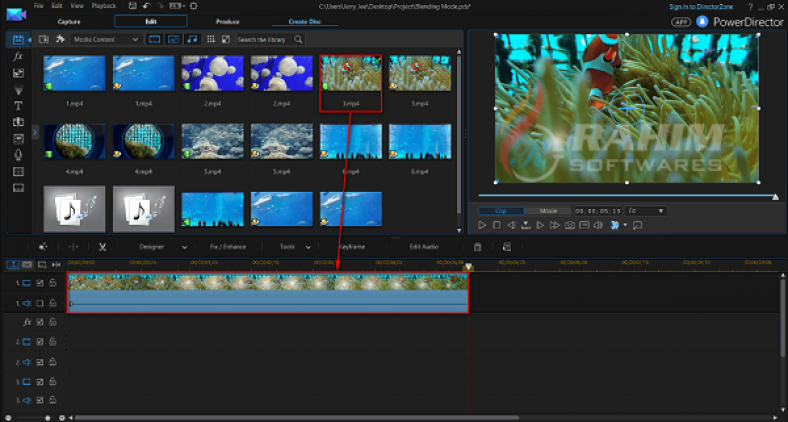Show only audio files in library
The image size is (788, 422).
tap(191, 40)
